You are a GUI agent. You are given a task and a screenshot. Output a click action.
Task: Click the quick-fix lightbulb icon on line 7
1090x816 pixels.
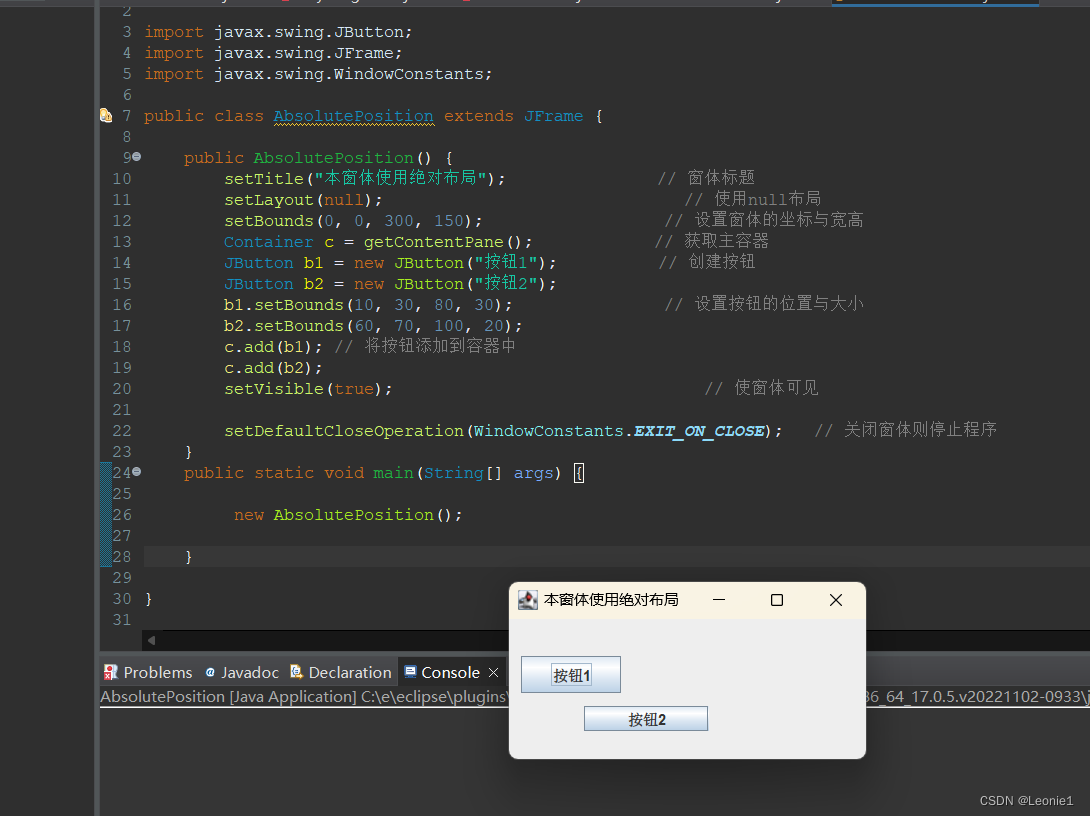click(x=106, y=115)
